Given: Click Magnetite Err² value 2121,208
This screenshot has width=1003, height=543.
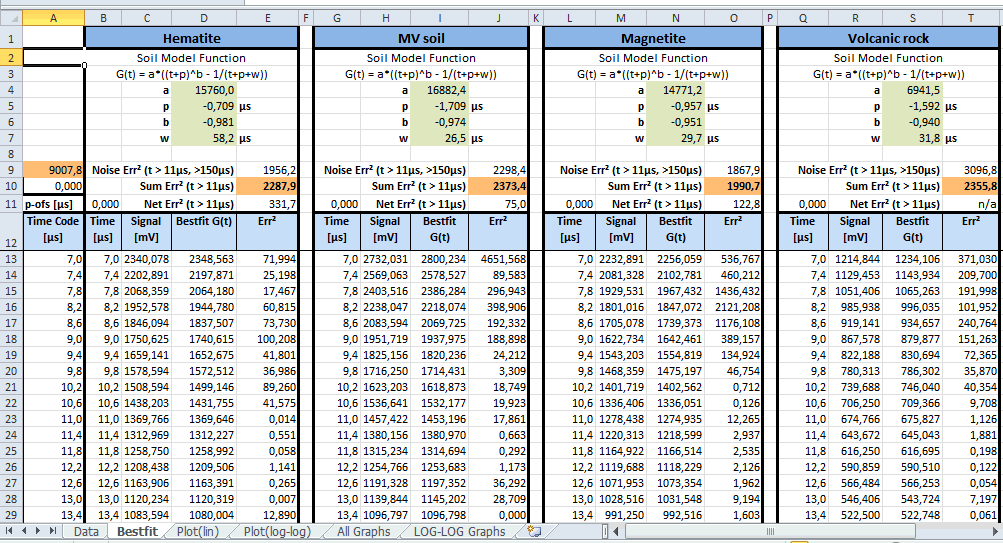Looking at the screenshot, I should (733, 307).
